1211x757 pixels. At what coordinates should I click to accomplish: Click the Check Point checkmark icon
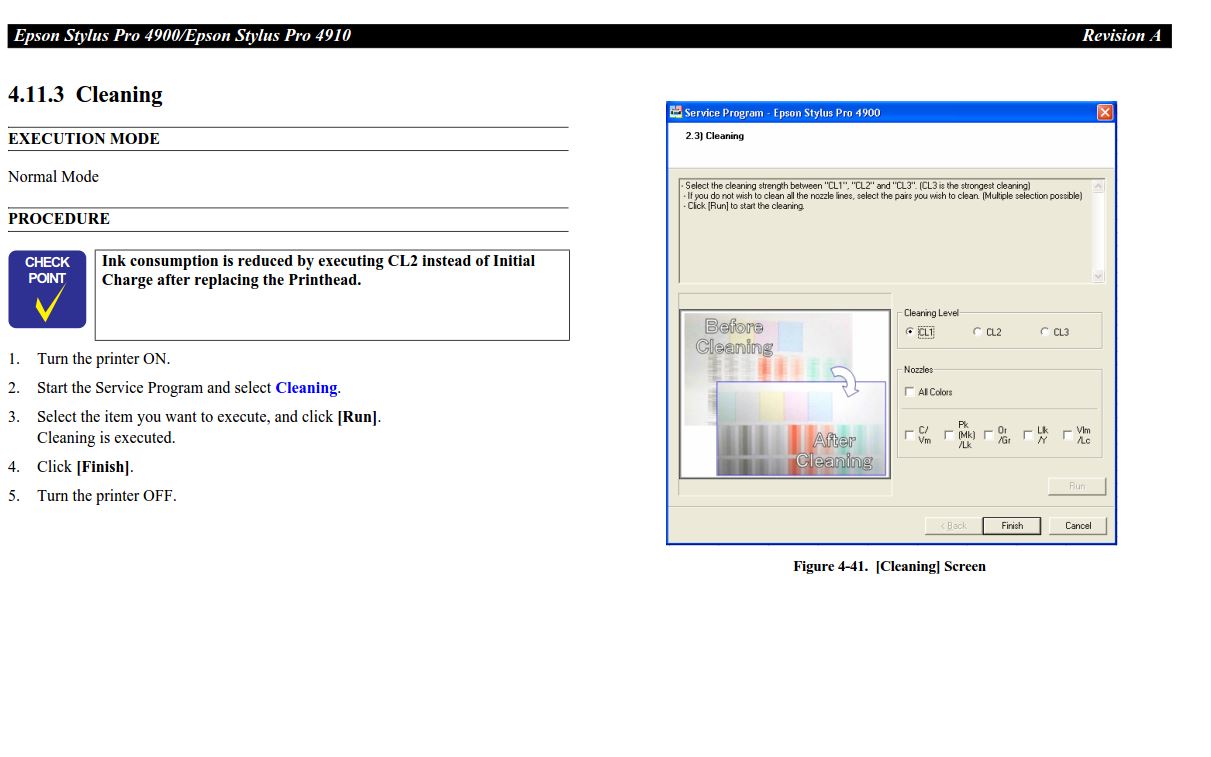(x=47, y=289)
